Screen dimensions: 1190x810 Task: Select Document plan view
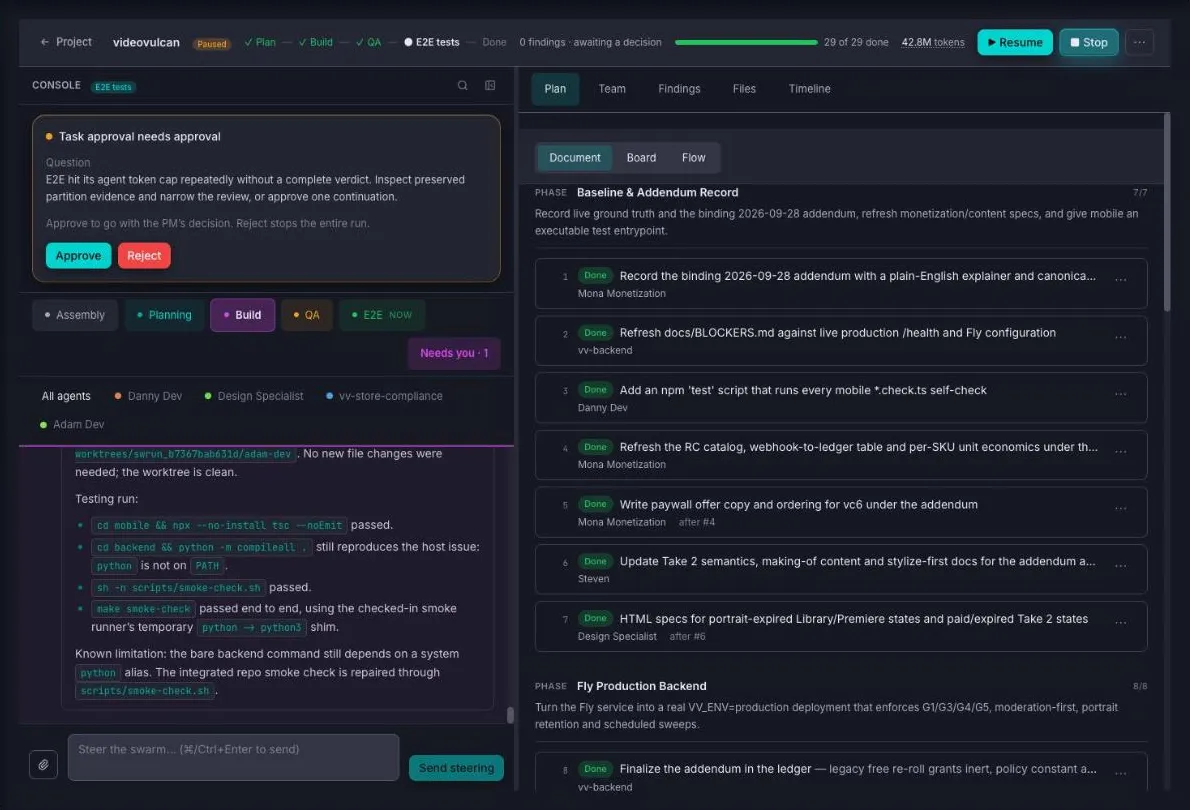click(575, 158)
